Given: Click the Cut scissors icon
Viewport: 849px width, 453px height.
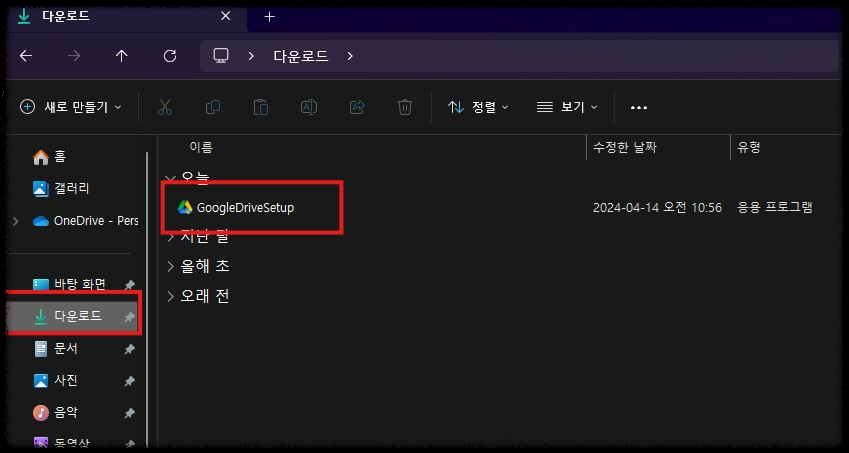Looking at the screenshot, I should 165,107.
